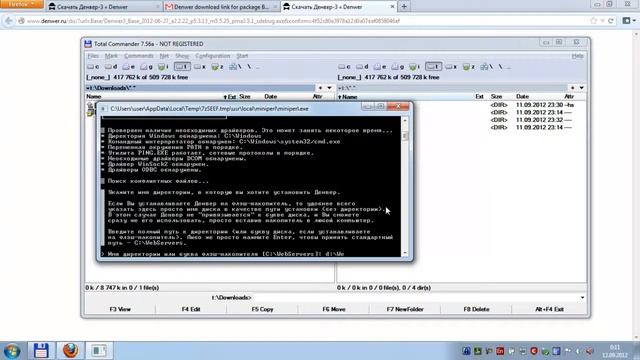Click the F3 View button

(x=120, y=309)
